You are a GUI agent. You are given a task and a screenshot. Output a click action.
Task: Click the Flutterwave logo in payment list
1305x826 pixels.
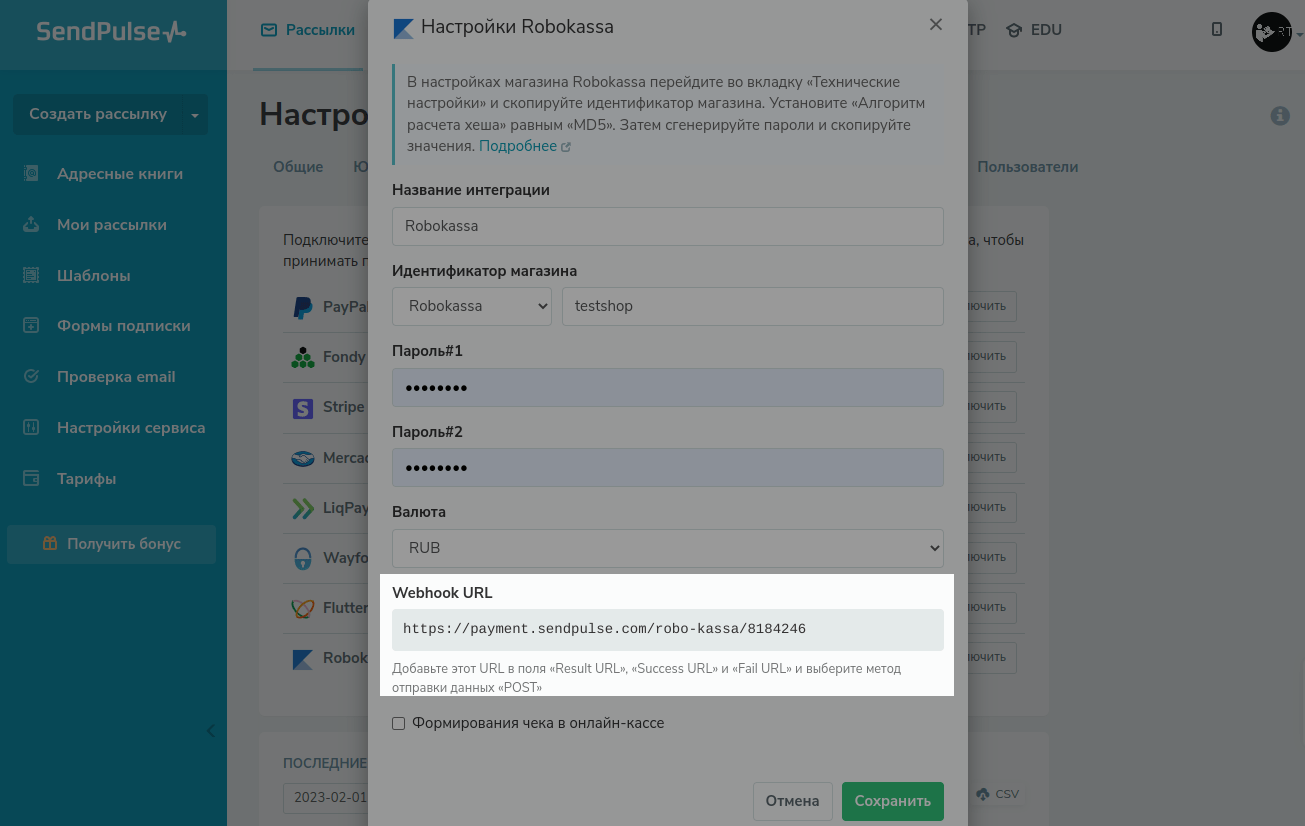[x=302, y=608]
